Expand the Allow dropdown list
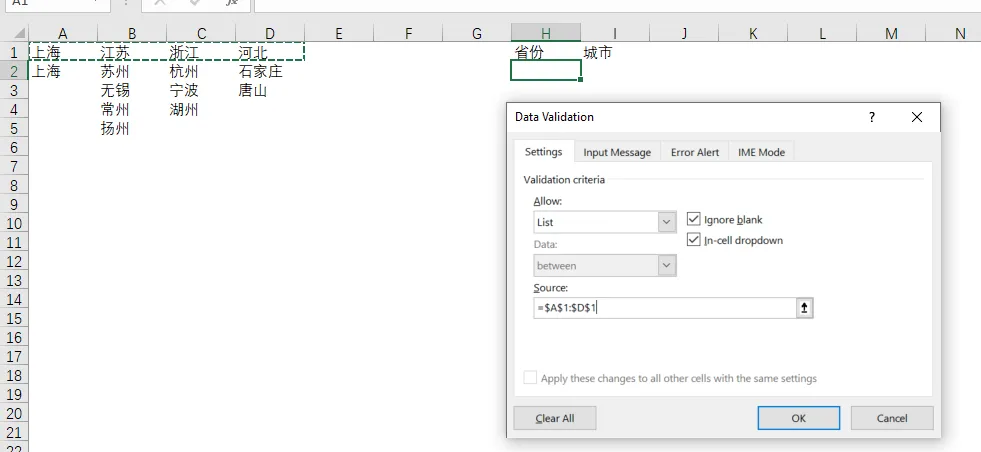The image size is (981, 452). pyautogui.click(x=666, y=222)
